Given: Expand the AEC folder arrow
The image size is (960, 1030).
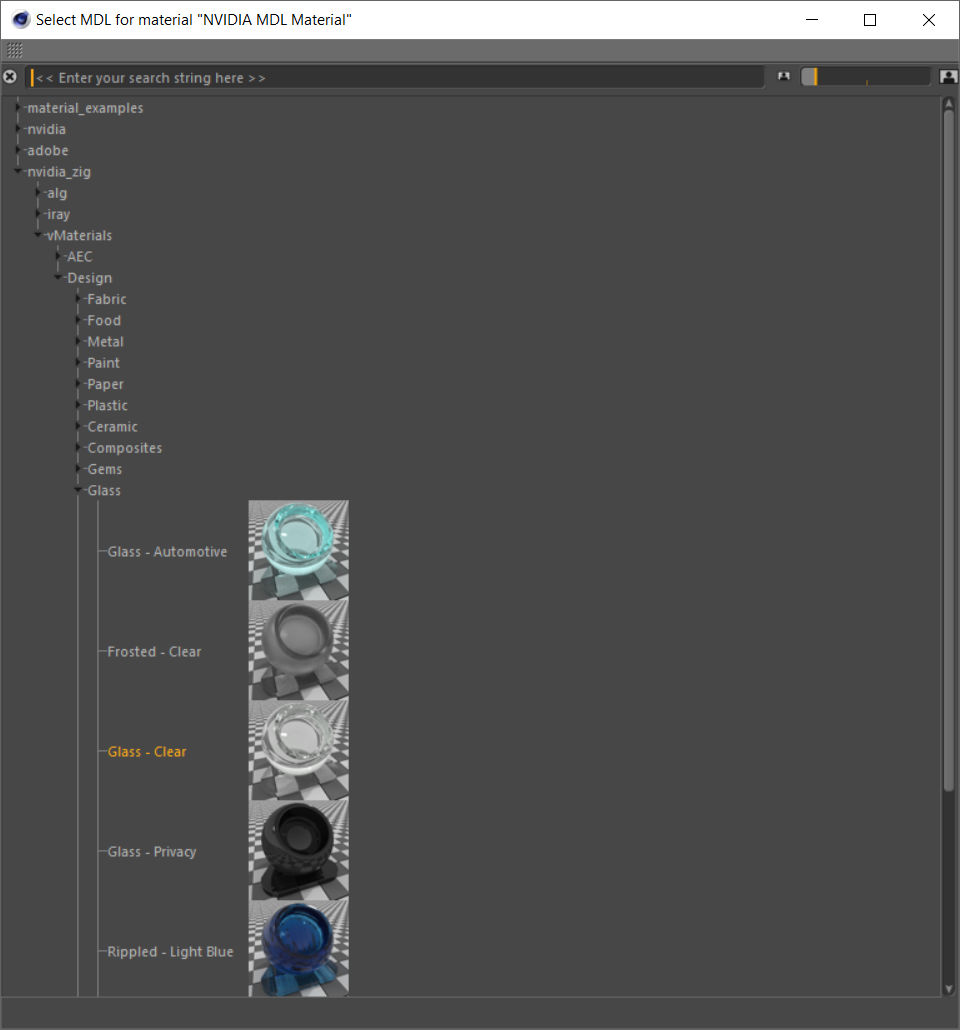Looking at the screenshot, I should pos(58,256).
